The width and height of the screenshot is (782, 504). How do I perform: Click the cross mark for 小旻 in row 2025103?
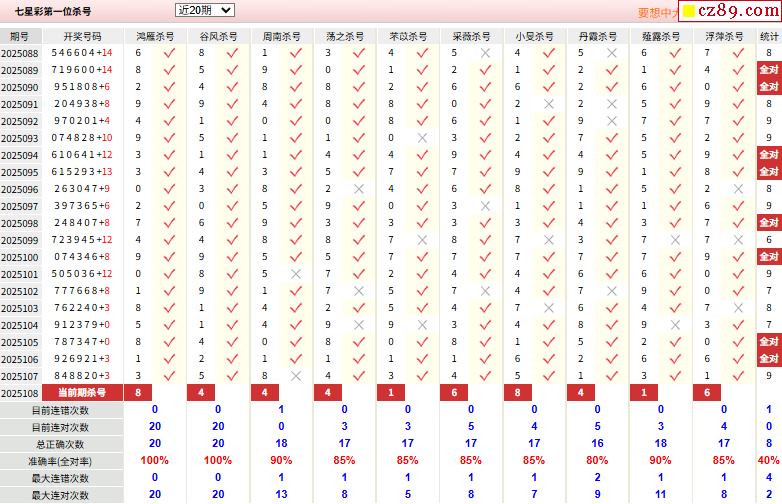[549, 308]
